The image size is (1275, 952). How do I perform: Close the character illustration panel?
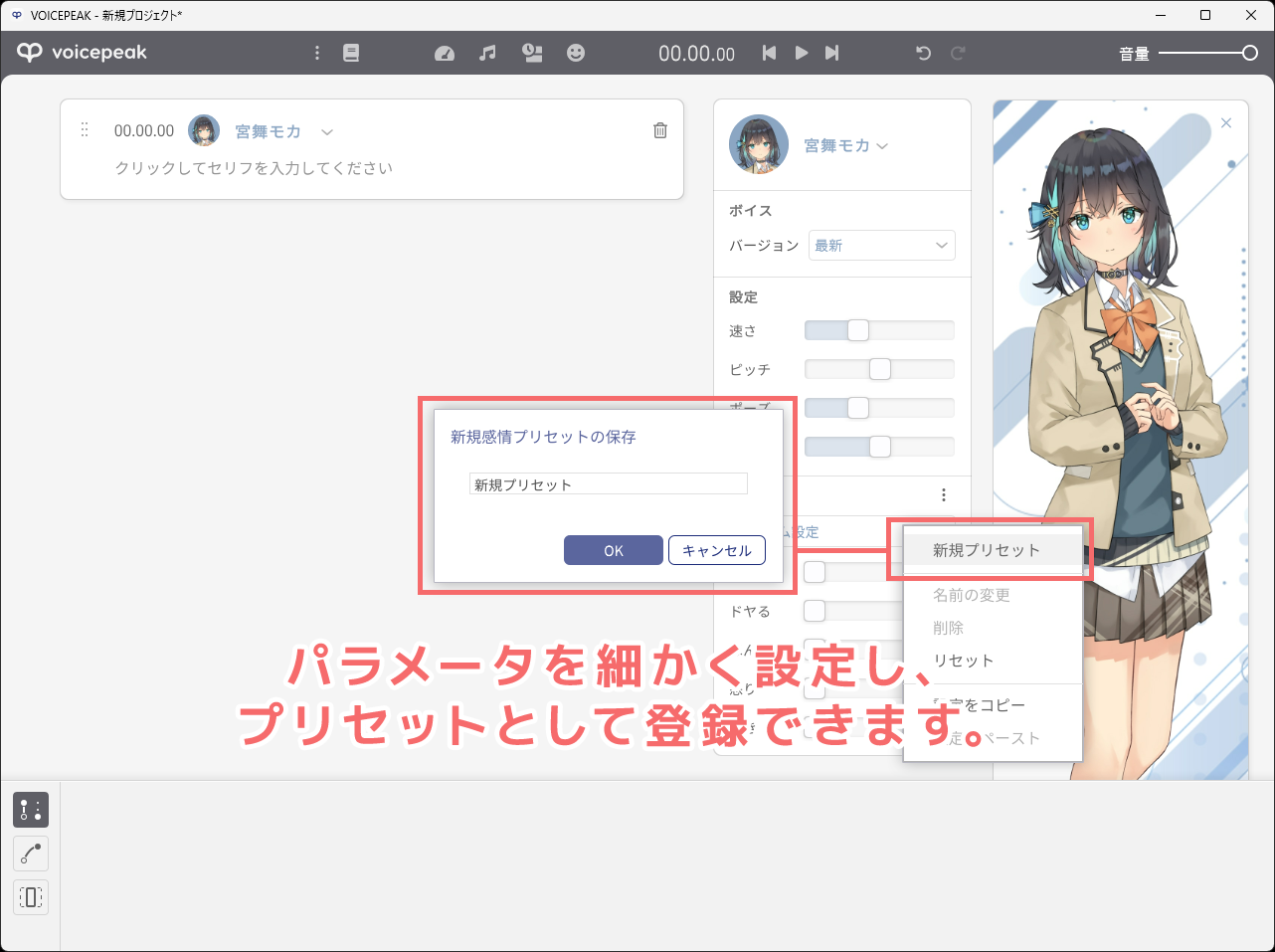(1226, 123)
